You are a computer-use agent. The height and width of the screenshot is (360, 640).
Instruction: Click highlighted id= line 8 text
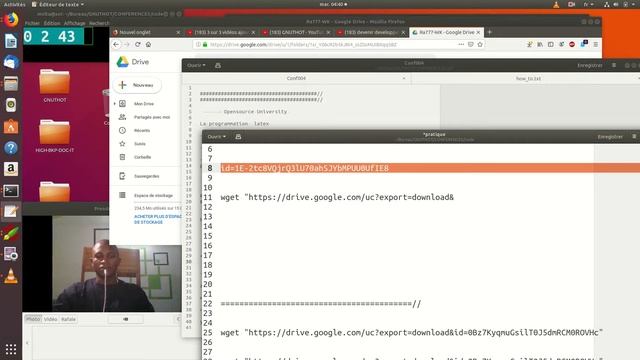pos(304,168)
